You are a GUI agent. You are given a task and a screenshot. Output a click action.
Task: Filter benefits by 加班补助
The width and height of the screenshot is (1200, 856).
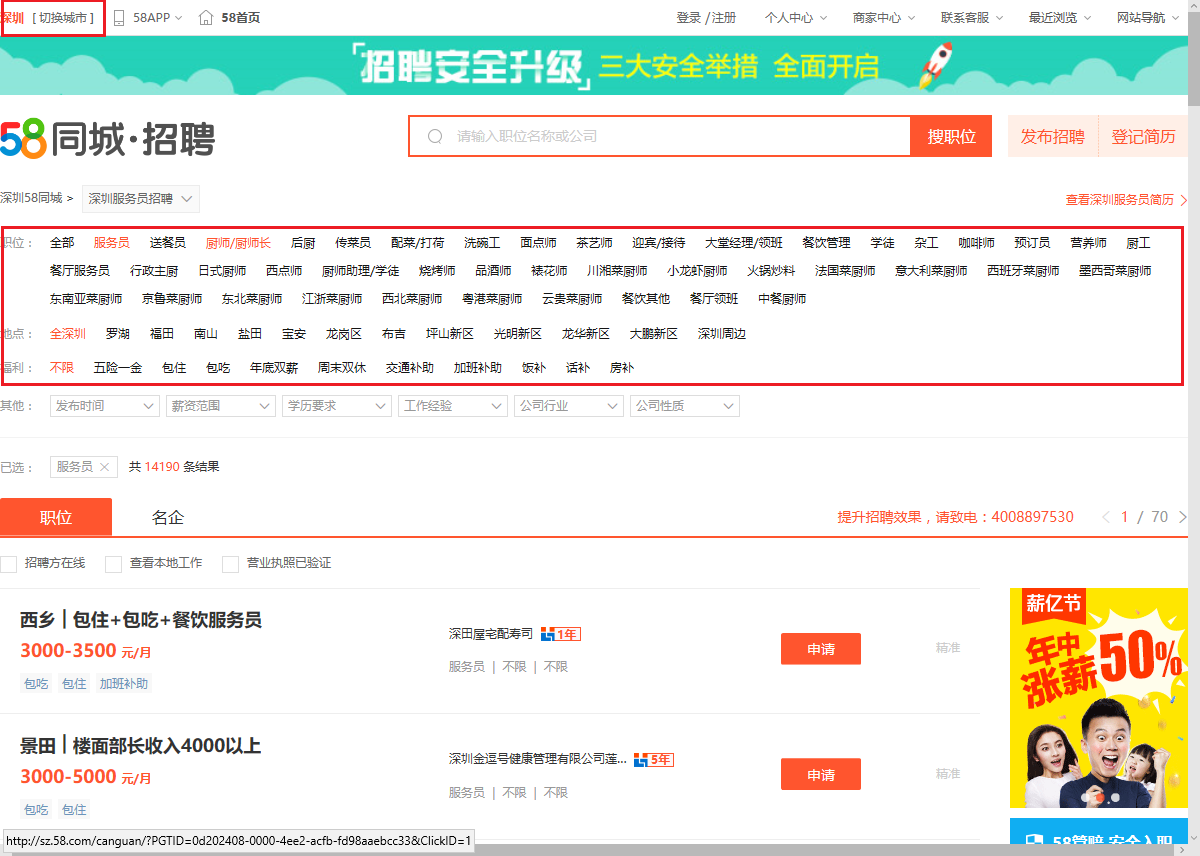[x=478, y=368]
